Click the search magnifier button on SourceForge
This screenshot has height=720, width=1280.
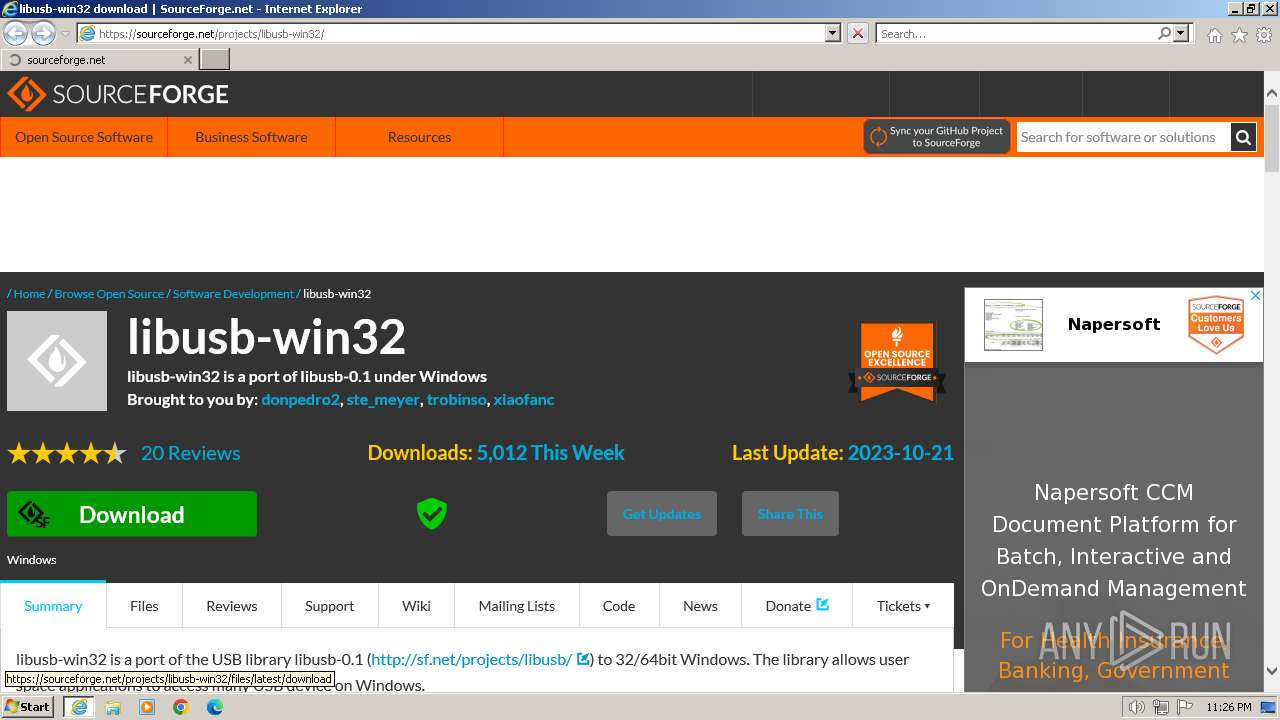tap(1243, 137)
